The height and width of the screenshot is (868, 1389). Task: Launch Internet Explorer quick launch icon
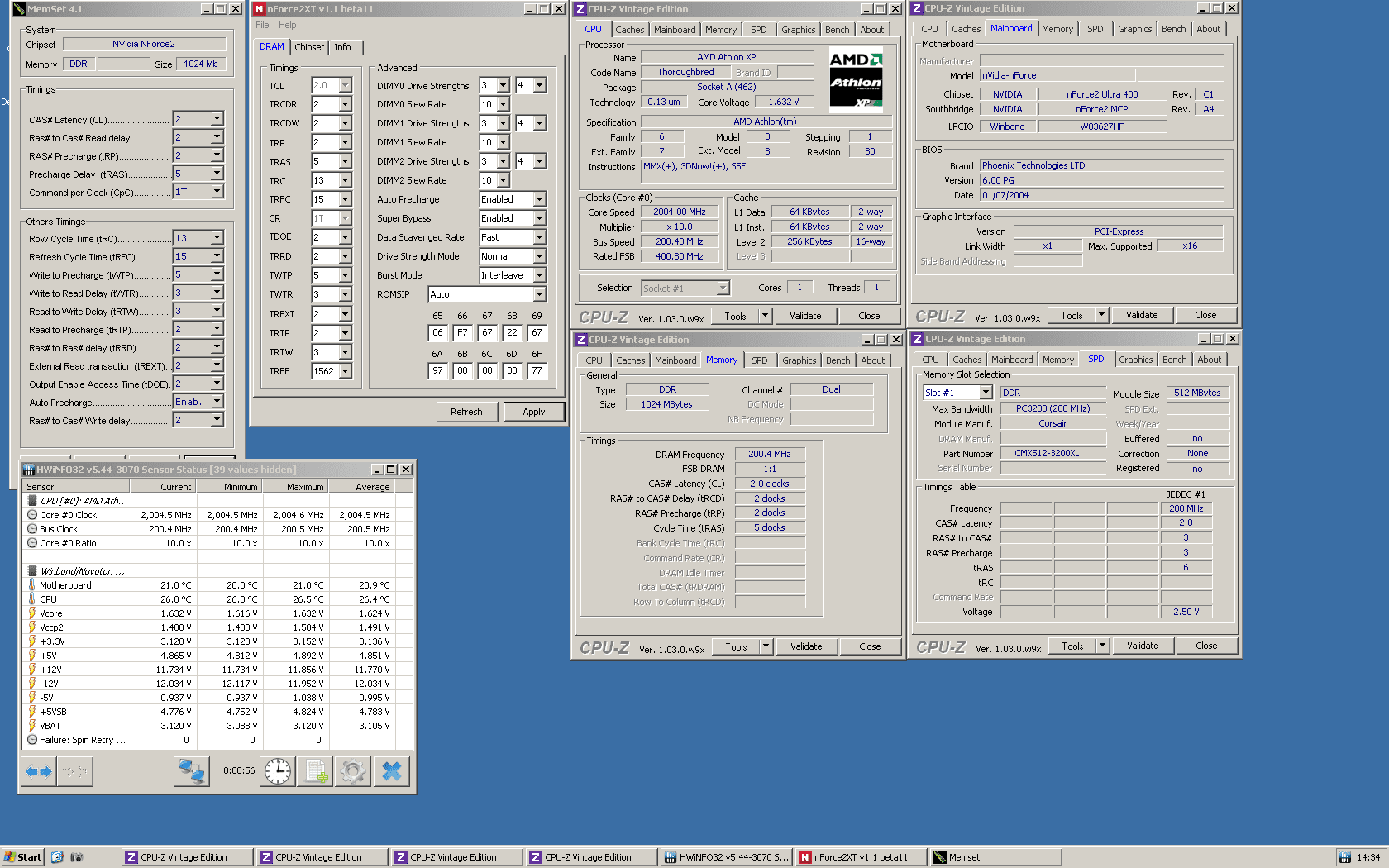57,857
